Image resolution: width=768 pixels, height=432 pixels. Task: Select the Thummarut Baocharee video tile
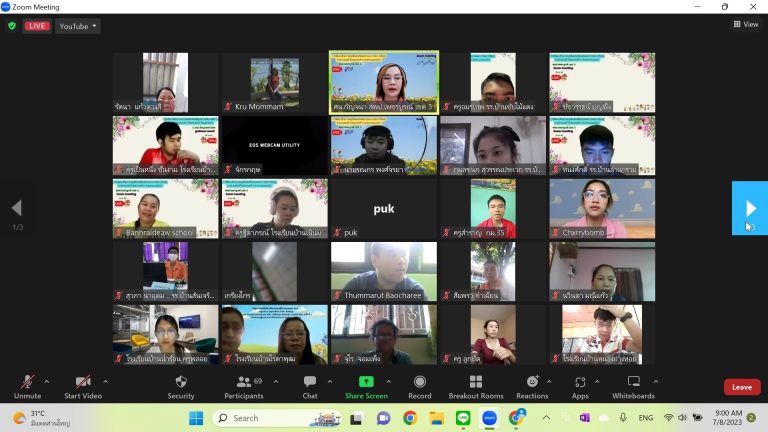(384, 270)
